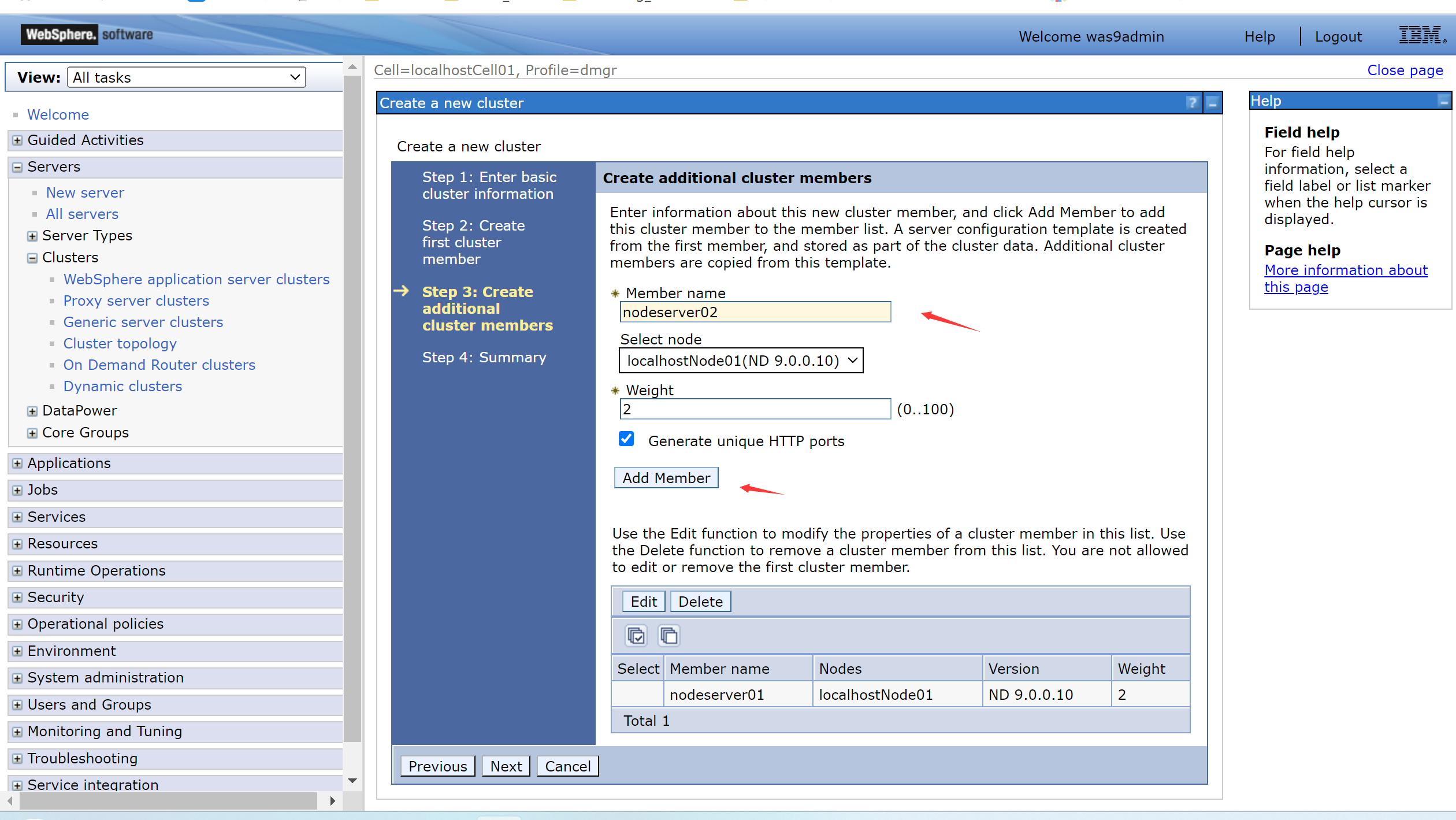Open Generic server clusters link
The width and height of the screenshot is (1456, 820).
pos(143,322)
